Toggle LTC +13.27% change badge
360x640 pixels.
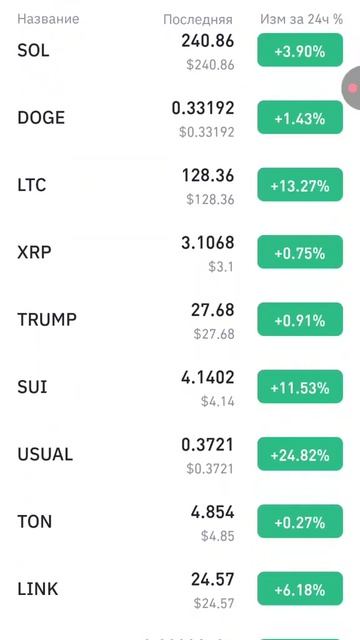tap(300, 185)
